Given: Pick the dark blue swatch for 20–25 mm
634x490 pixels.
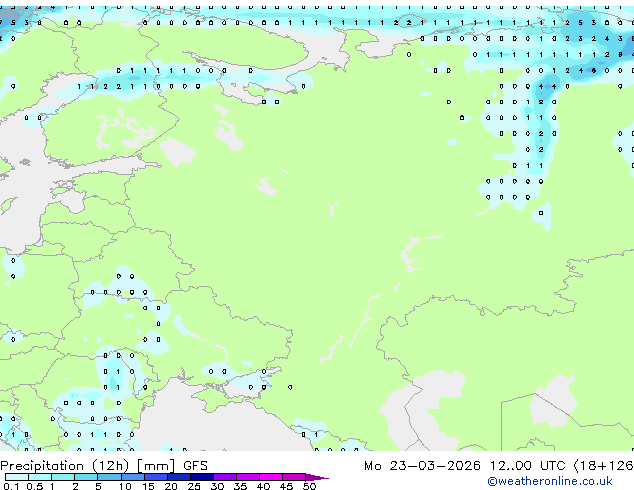Looking at the screenshot, I should tap(179, 477).
